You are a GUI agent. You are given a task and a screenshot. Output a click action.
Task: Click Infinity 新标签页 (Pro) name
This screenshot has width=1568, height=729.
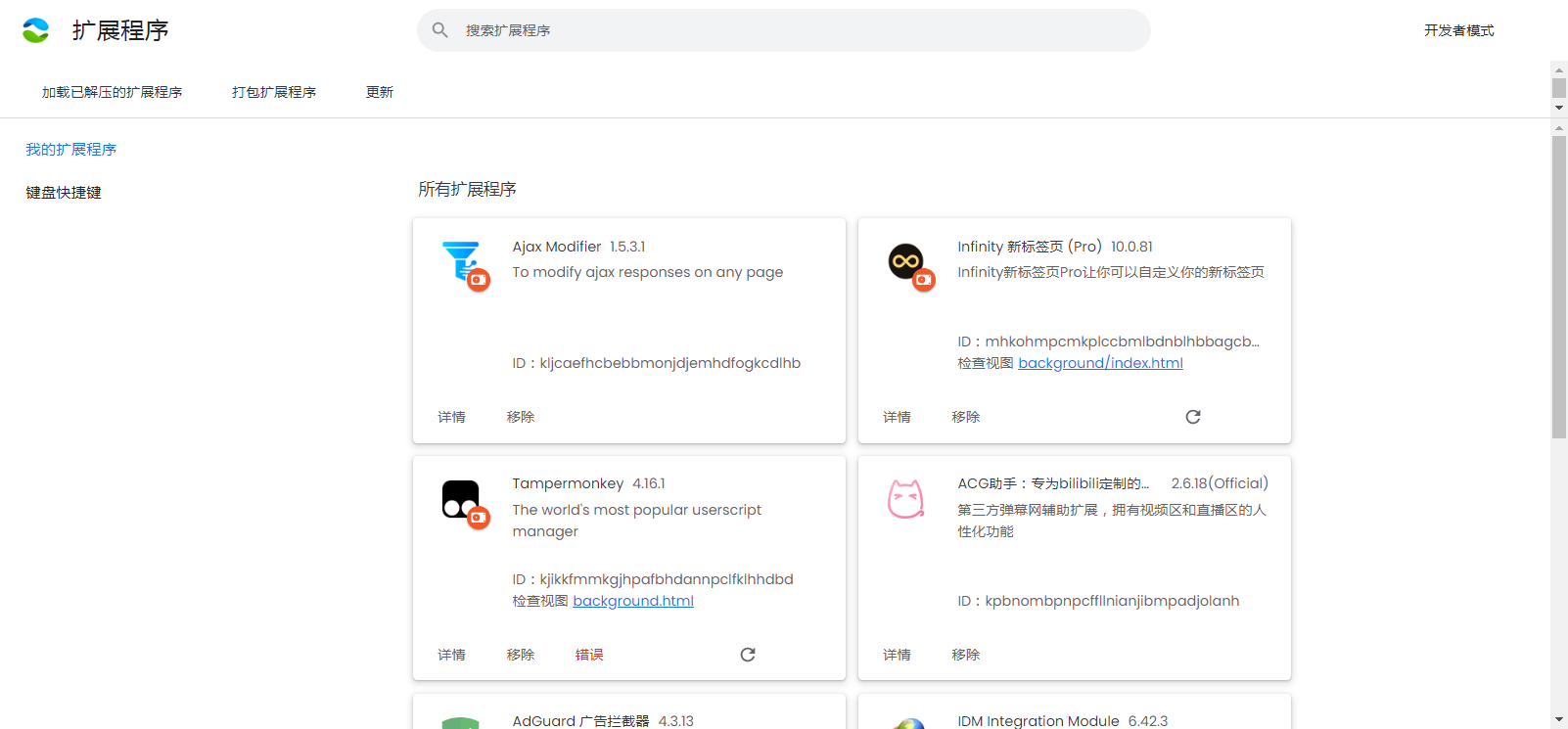pos(1030,247)
